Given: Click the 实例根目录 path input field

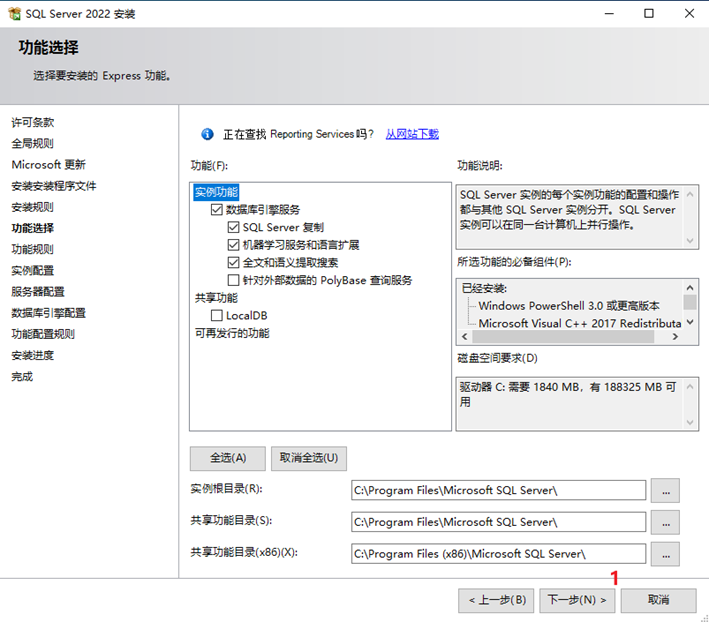Looking at the screenshot, I should pos(498,490).
